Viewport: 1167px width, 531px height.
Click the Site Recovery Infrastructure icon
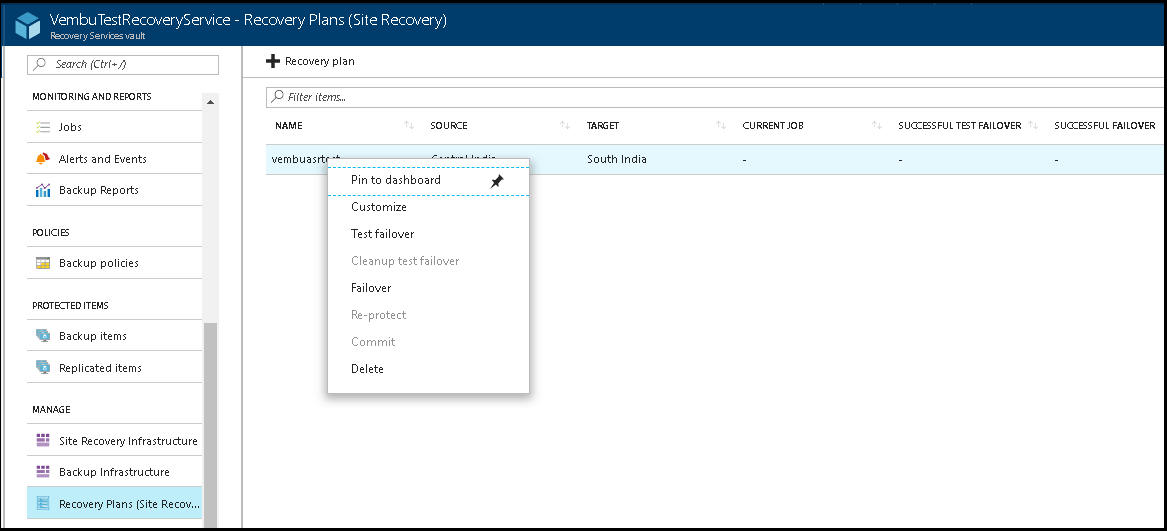42,440
